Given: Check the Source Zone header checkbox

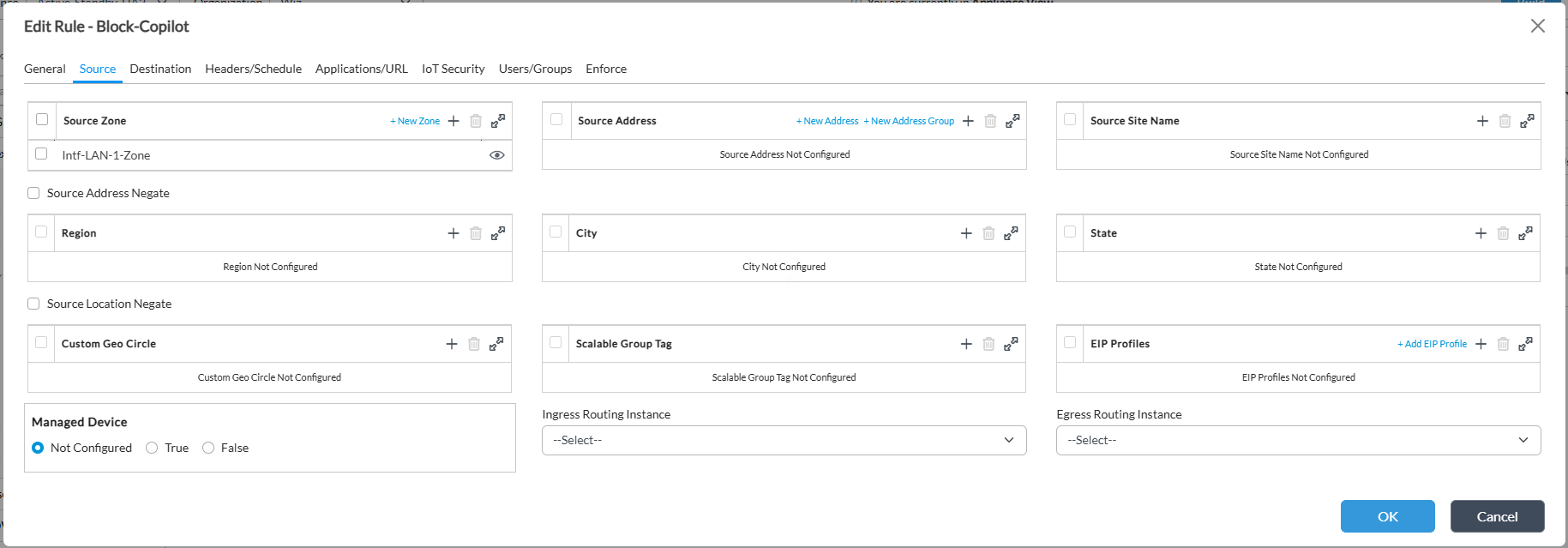Looking at the screenshot, I should 42,119.
